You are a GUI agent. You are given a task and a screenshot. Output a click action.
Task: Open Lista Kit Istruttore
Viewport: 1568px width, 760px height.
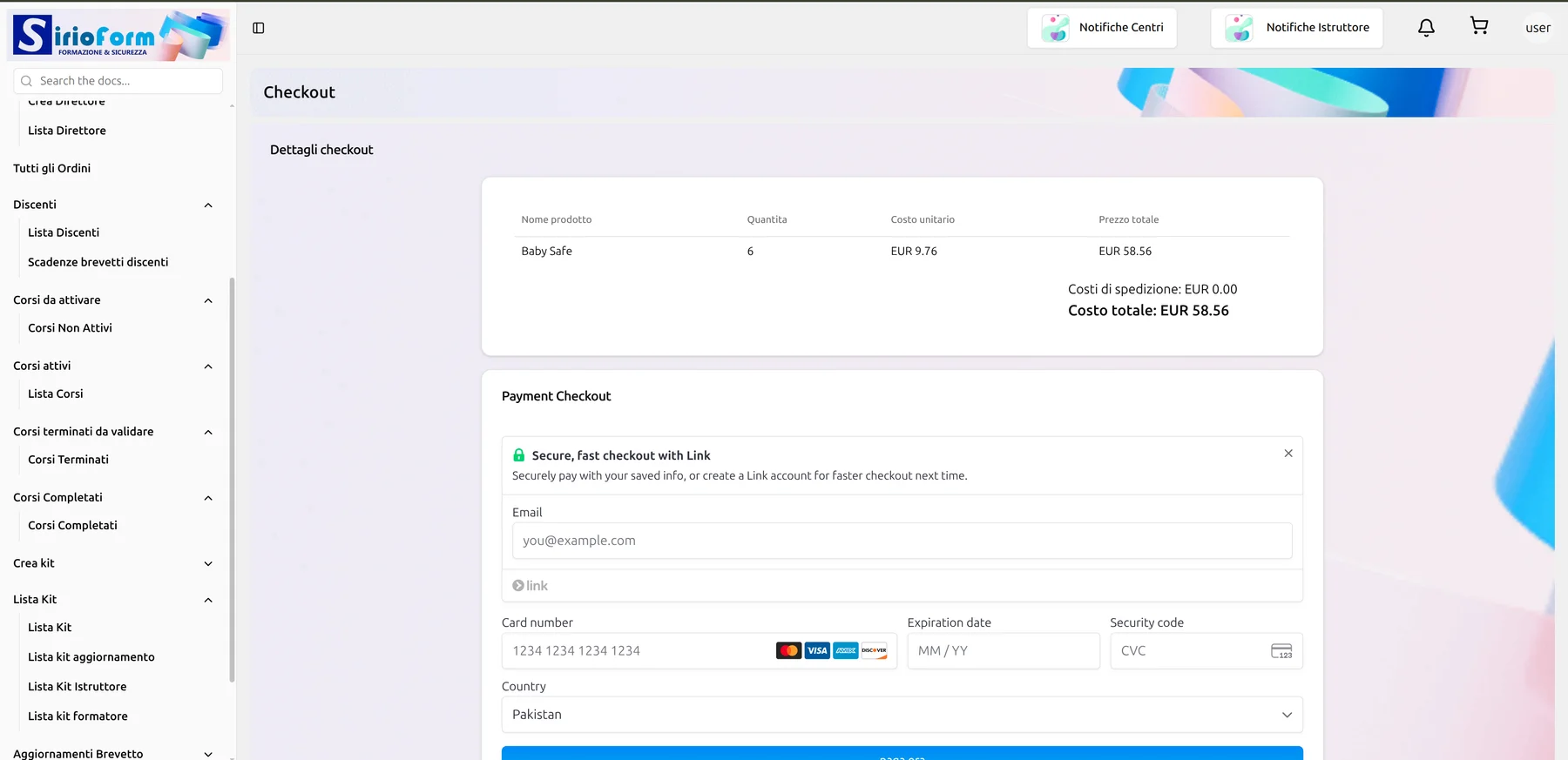(x=78, y=687)
